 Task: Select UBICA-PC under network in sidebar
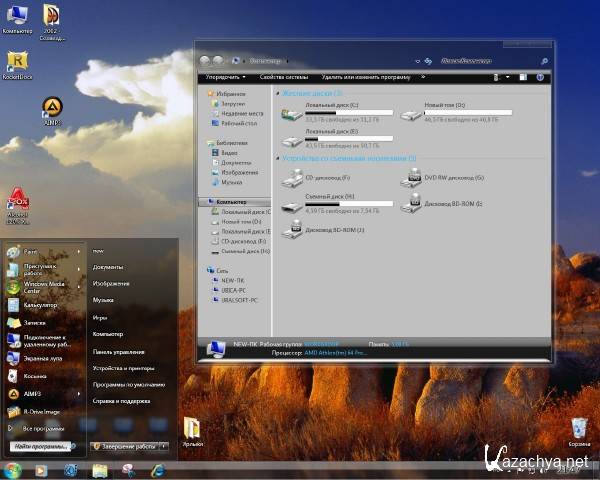(x=235, y=290)
